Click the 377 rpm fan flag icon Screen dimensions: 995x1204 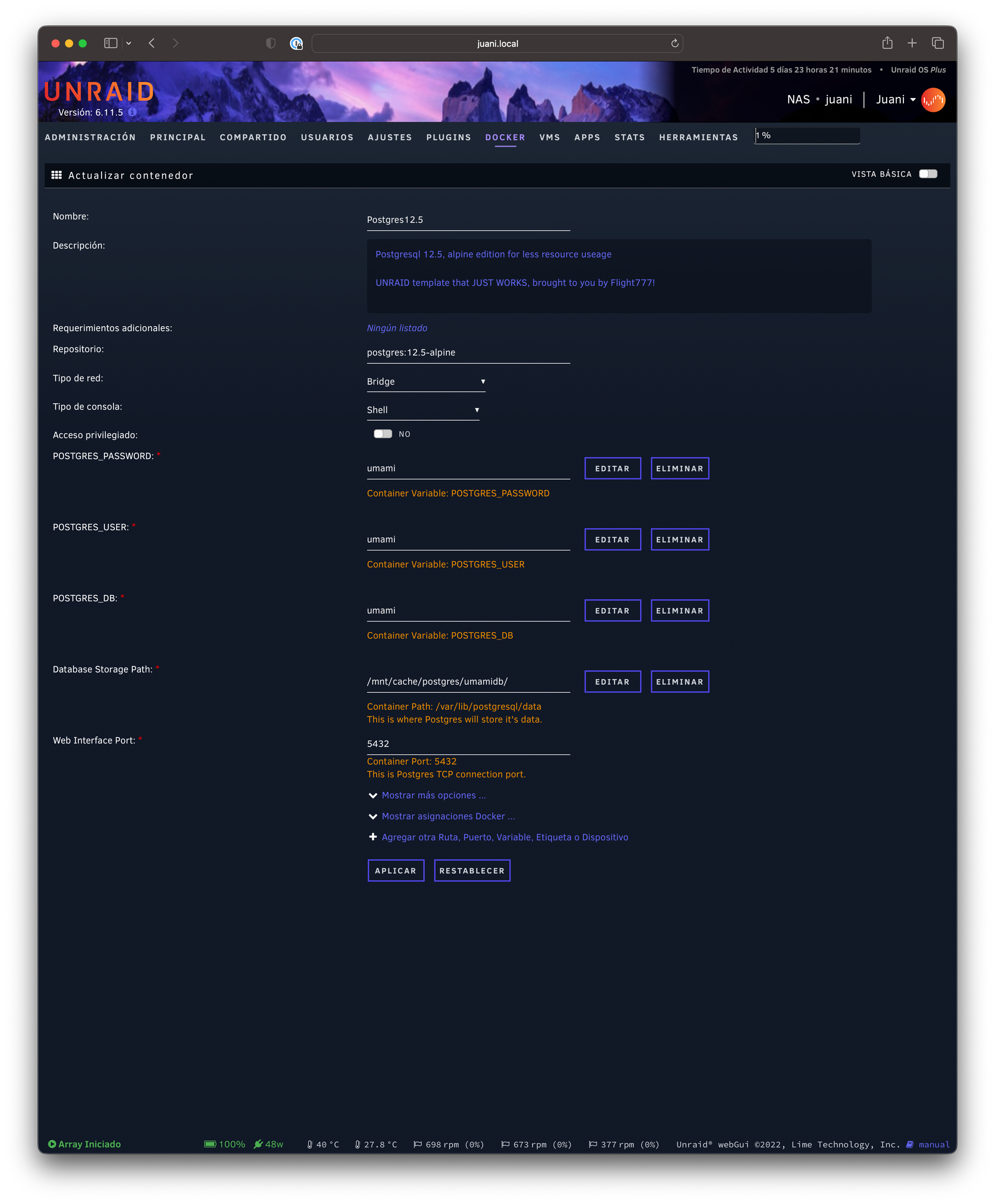point(593,1144)
